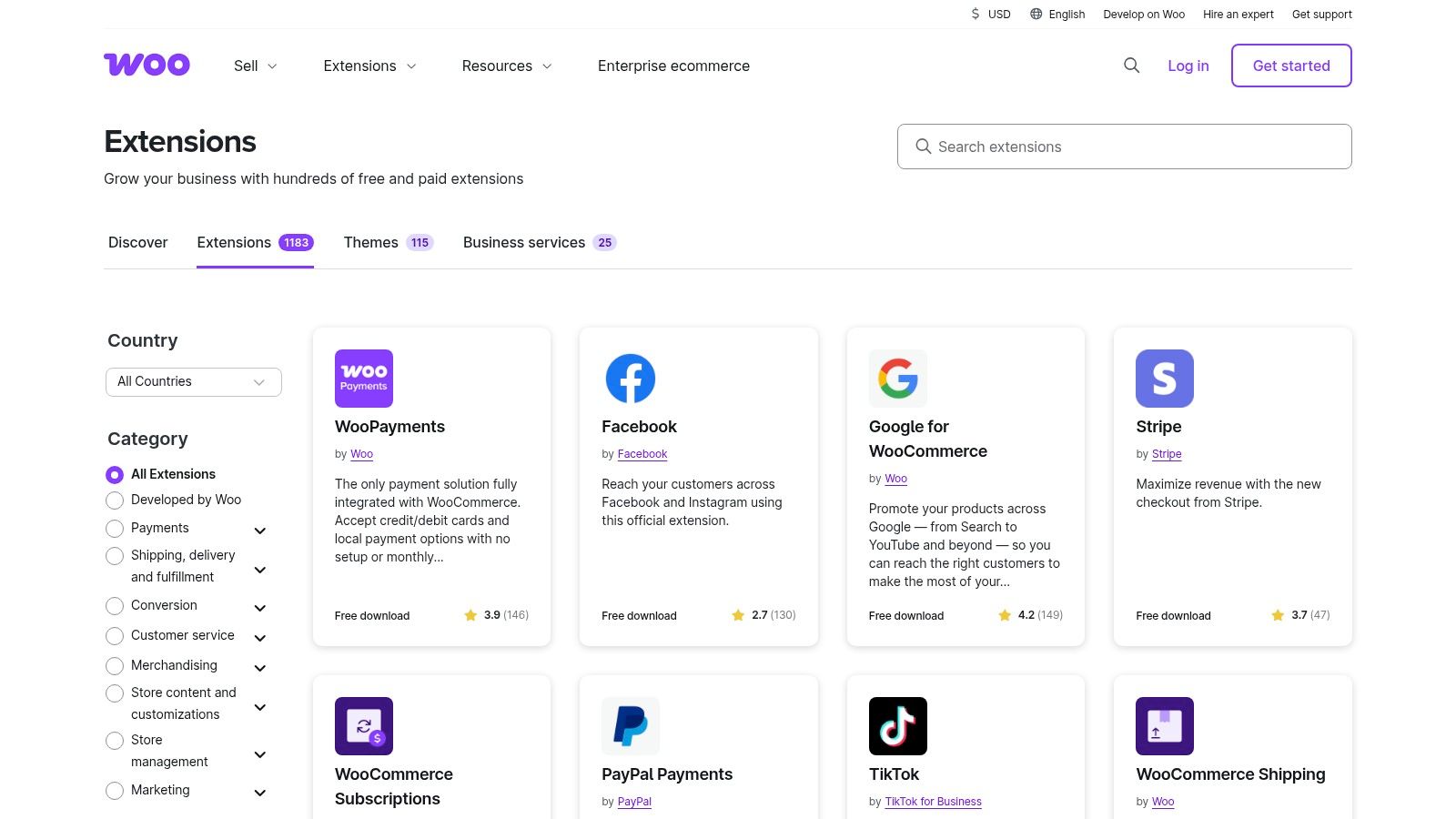The width and height of the screenshot is (1456, 819).
Task: Select the Developed by Woo radio button
Action: pyautogui.click(x=115, y=500)
